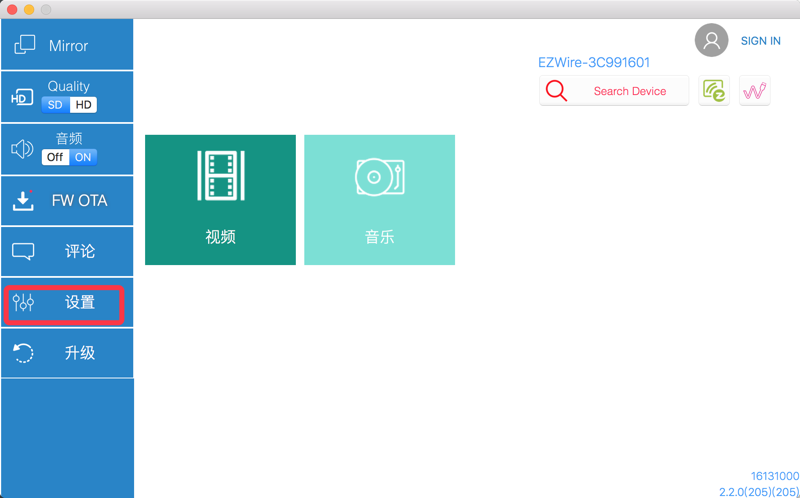Viewport: 800px width, 498px height.
Task: Click the red magnifier search icon
Action: coord(556,91)
